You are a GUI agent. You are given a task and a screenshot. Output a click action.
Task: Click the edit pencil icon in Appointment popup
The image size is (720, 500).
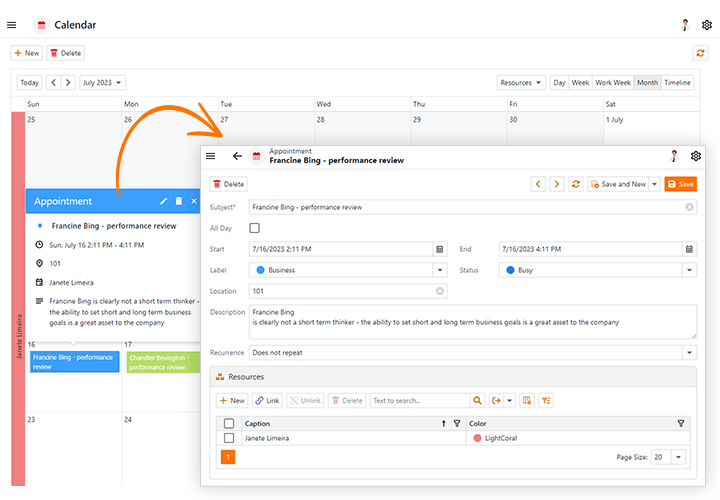click(x=163, y=201)
